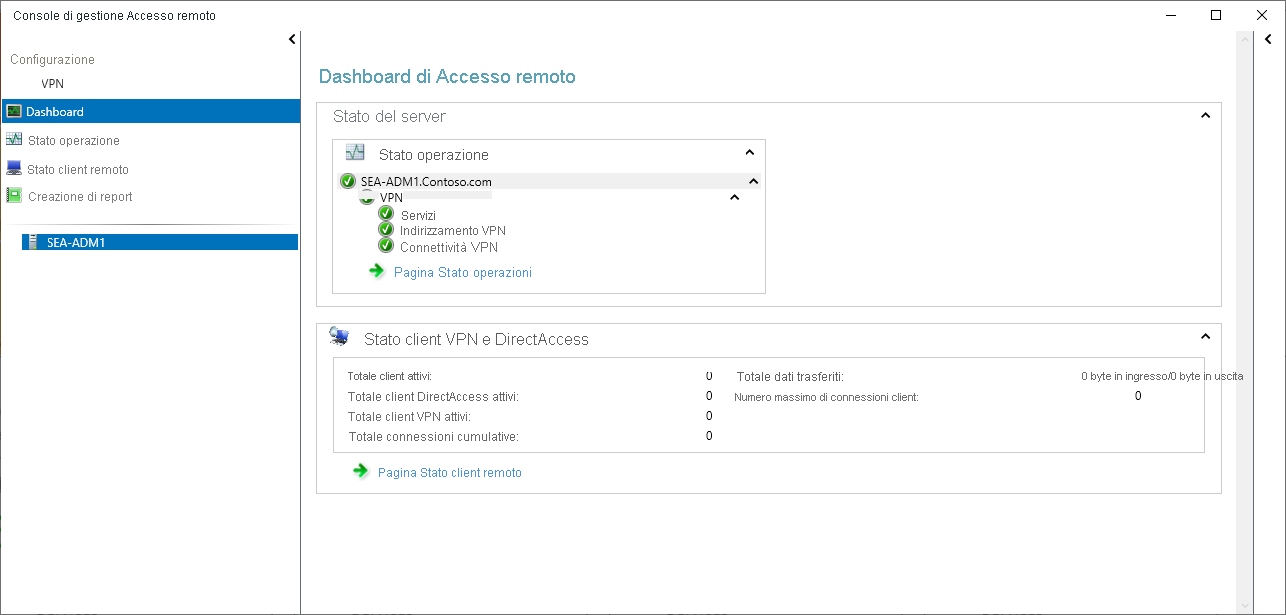Click the Stato client VPN e DirectAccess icon
This screenshot has height=615, width=1286.
tap(340, 337)
